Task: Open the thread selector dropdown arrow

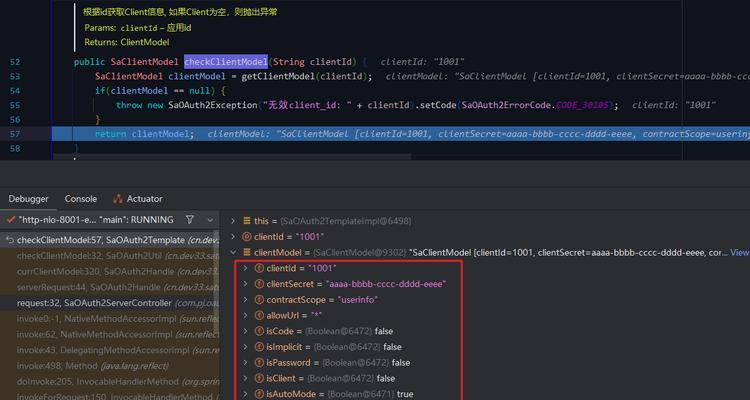Action: (210, 220)
